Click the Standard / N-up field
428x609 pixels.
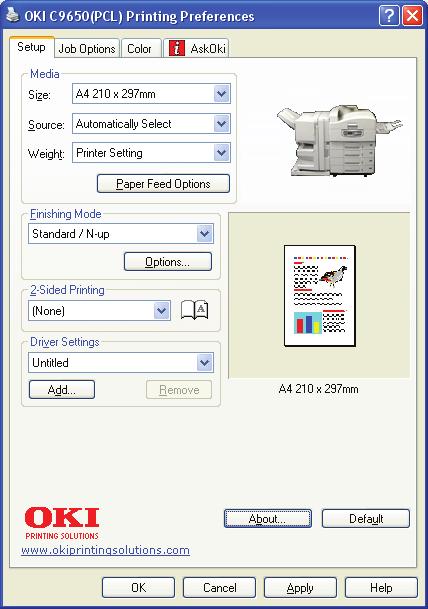click(x=120, y=234)
